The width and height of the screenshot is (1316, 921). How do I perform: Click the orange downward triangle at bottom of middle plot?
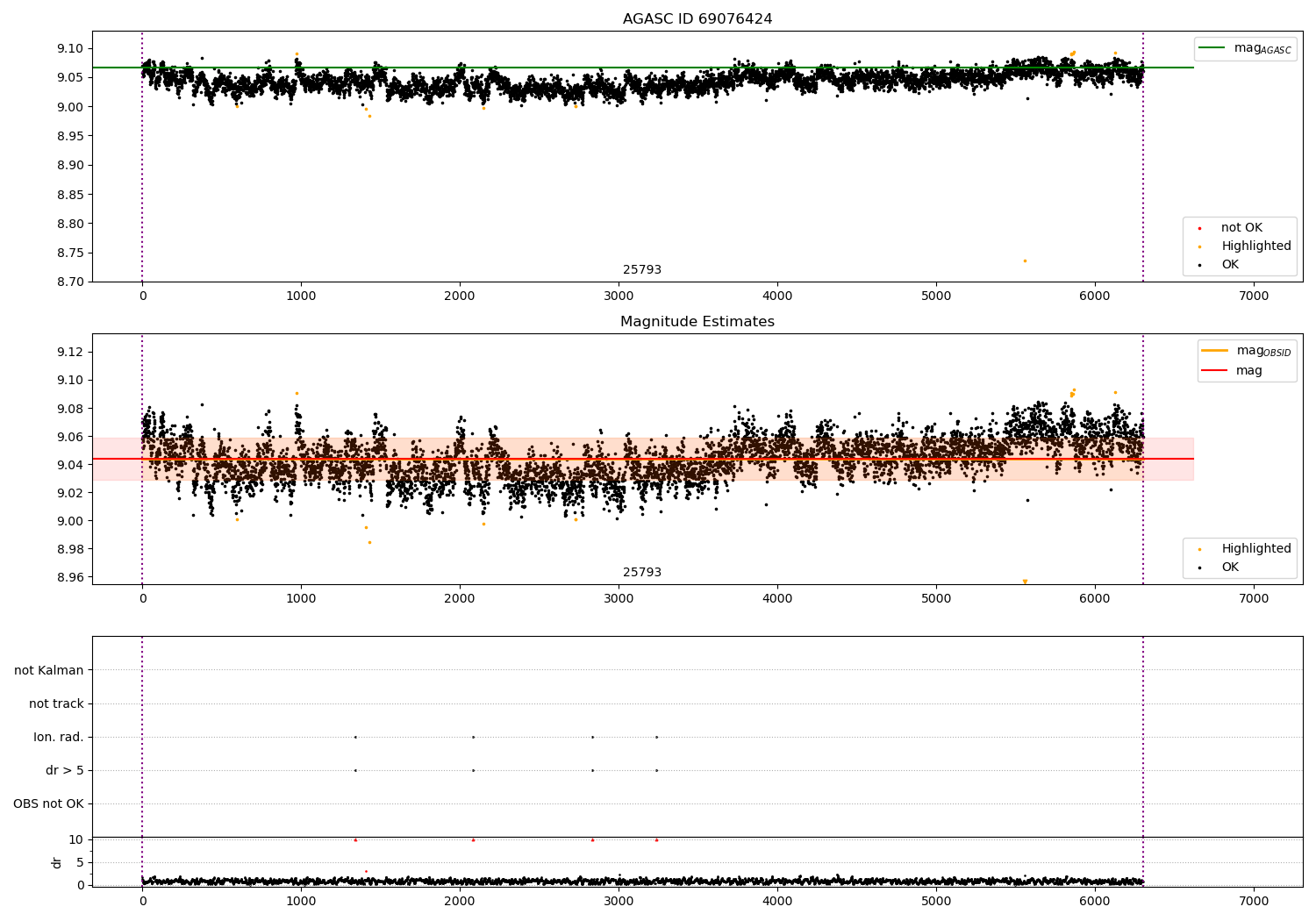(x=1025, y=582)
